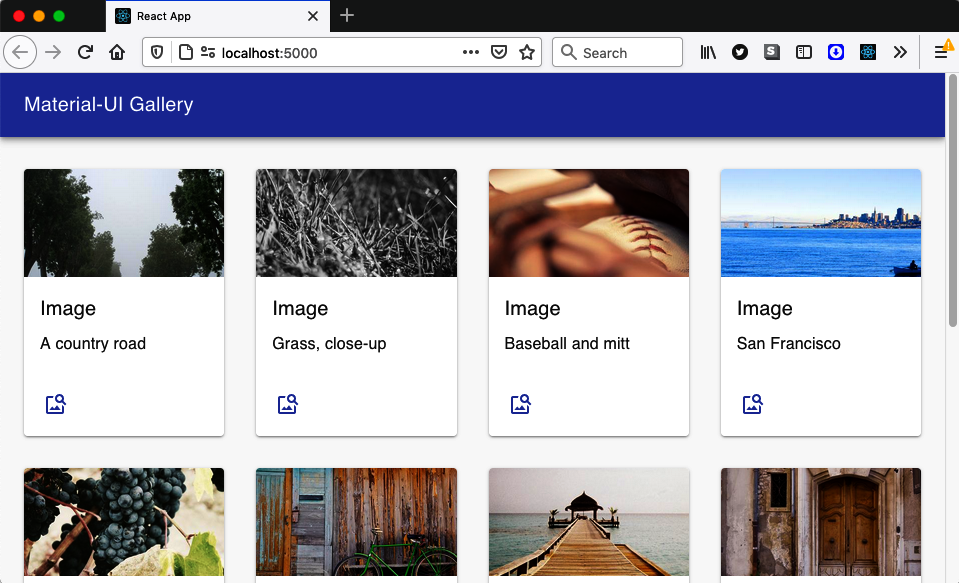
Task: Close the React App tab
Action: tap(313, 17)
